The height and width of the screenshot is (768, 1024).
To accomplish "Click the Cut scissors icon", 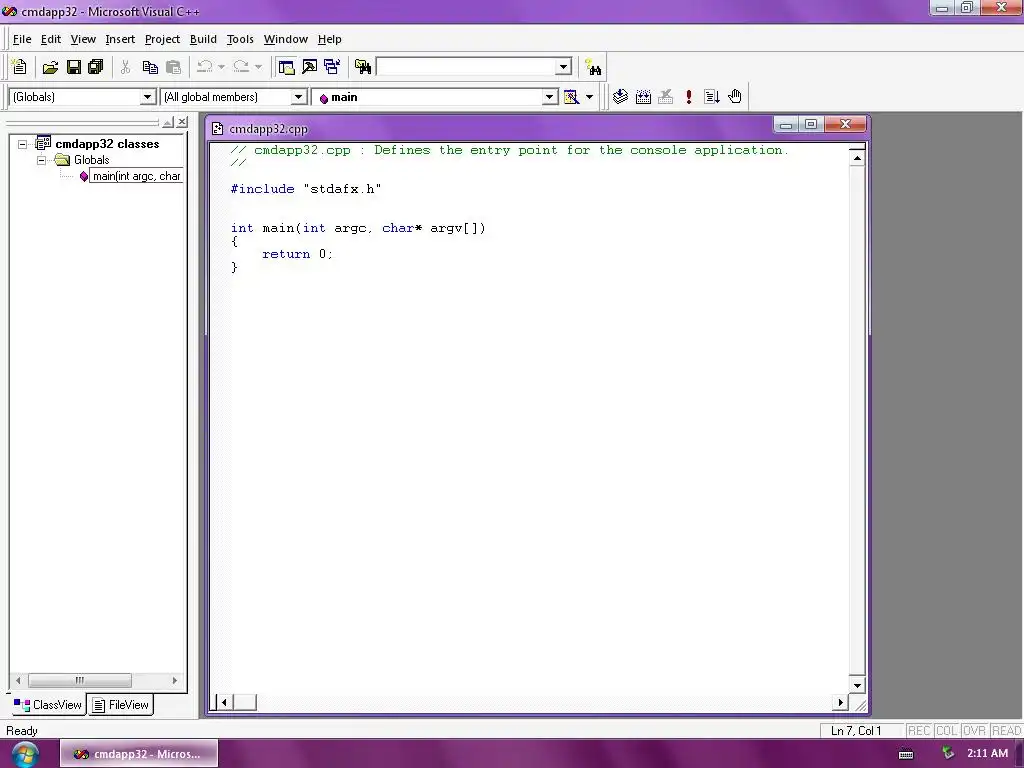I will (x=125, y=67).
